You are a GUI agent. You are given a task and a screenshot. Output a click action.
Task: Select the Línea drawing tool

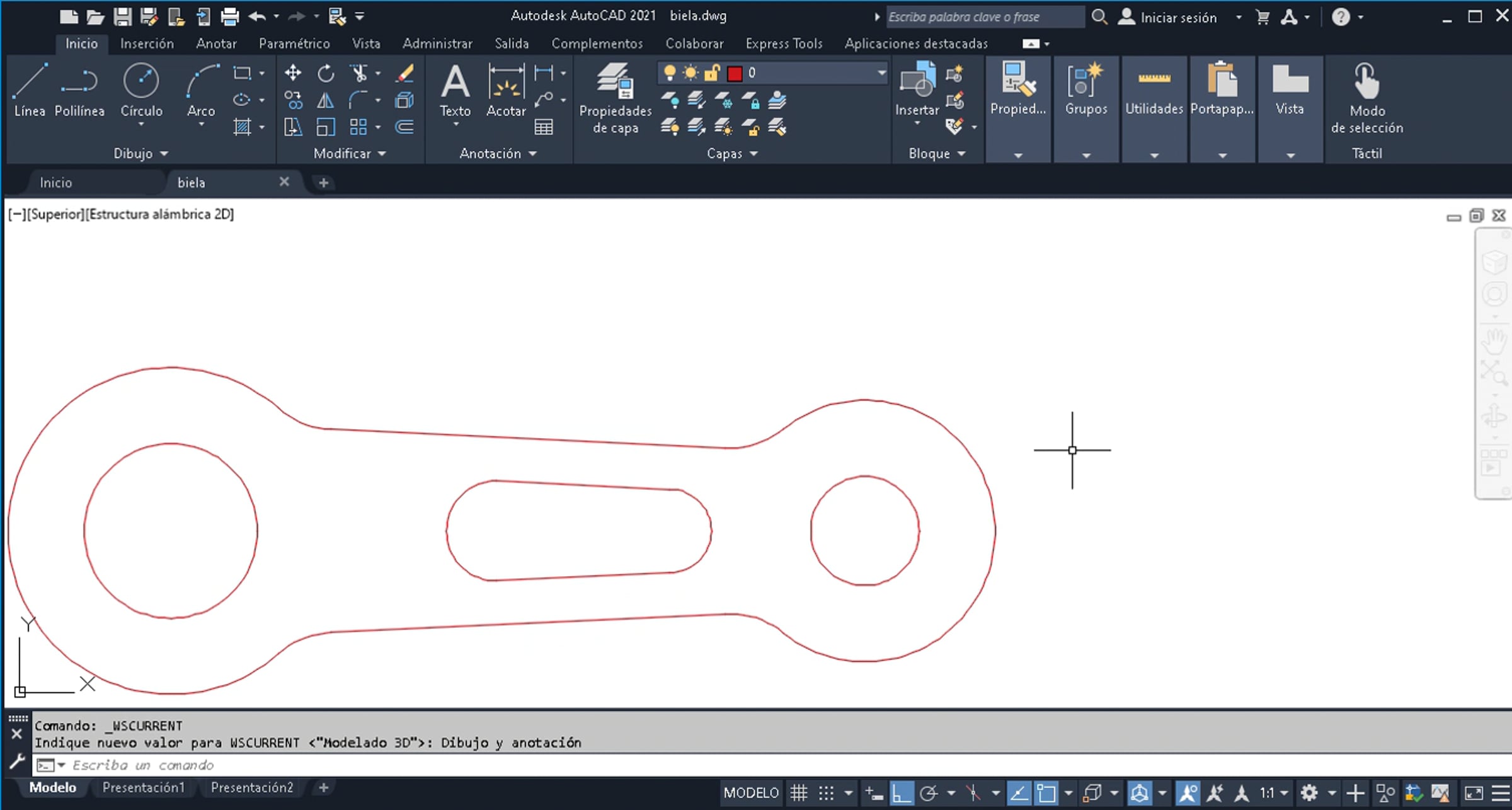pyautogui.click(x=30, y=90)
